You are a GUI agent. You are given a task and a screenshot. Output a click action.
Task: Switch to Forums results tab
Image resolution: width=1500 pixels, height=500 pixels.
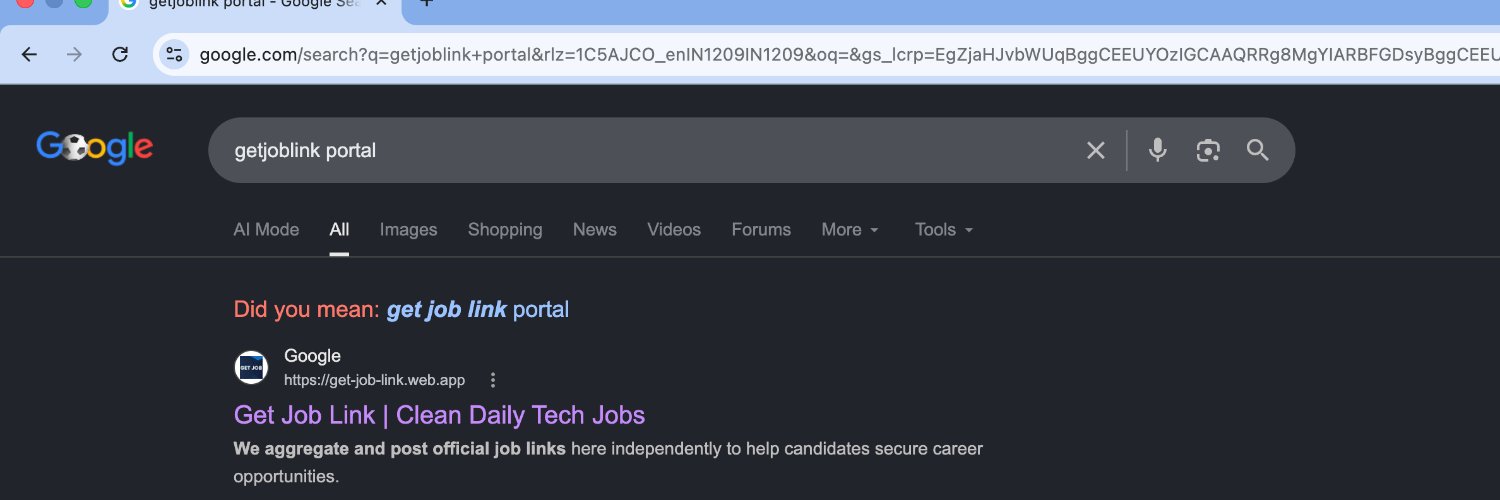(x=761, y=230)
